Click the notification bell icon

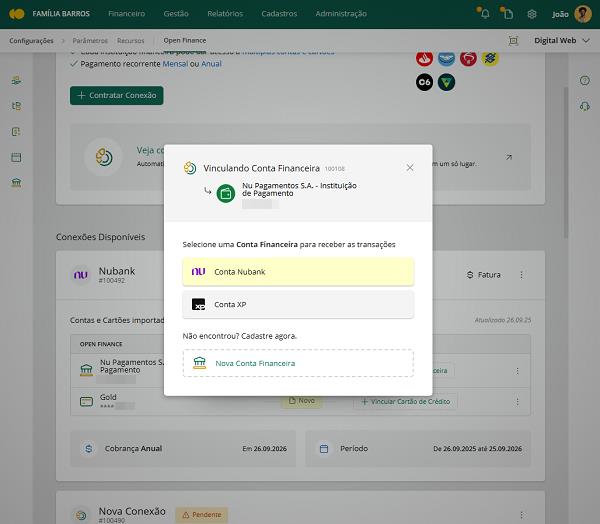pos(485,14)
